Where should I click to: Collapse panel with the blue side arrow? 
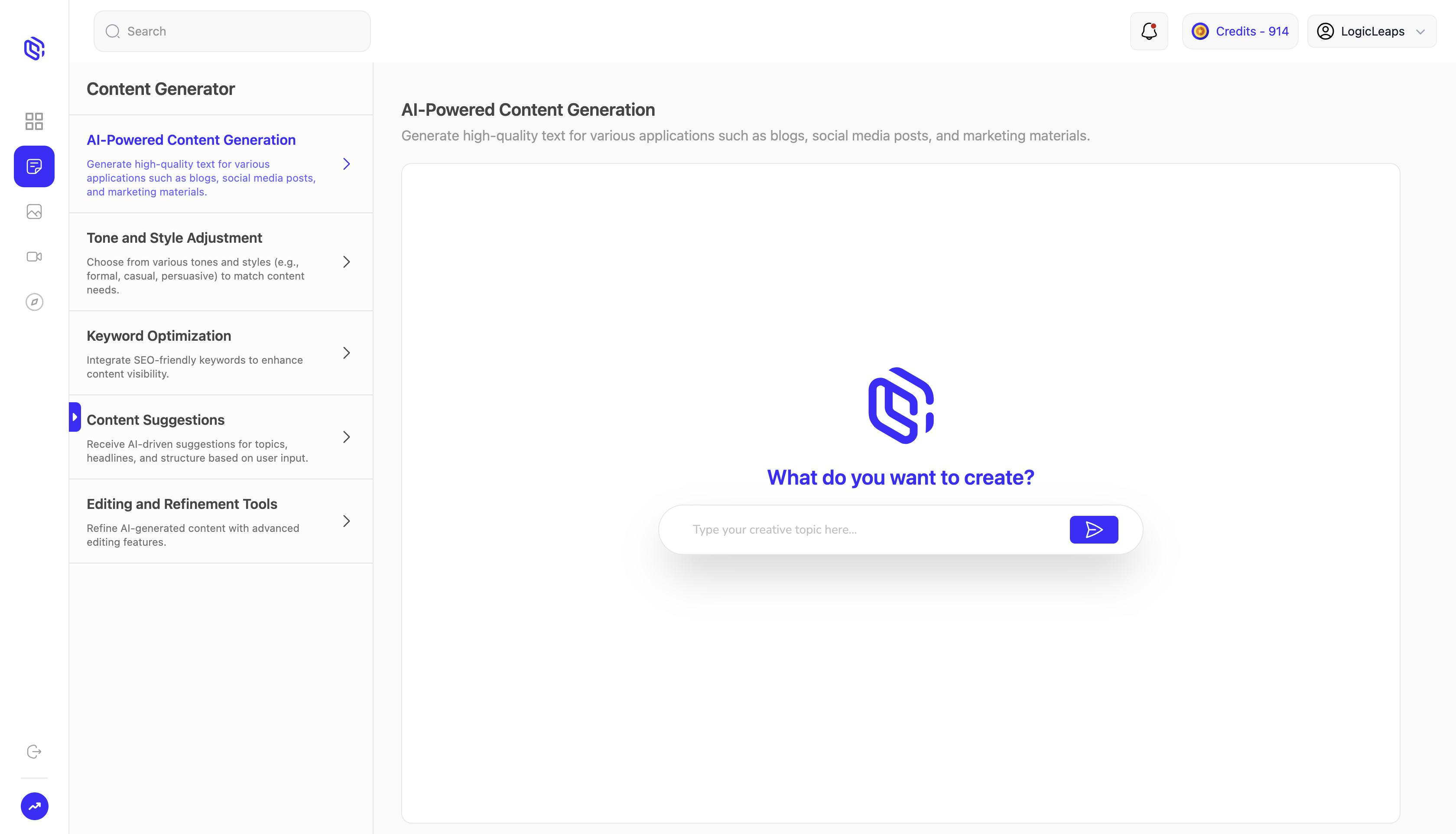click(75, 417)
